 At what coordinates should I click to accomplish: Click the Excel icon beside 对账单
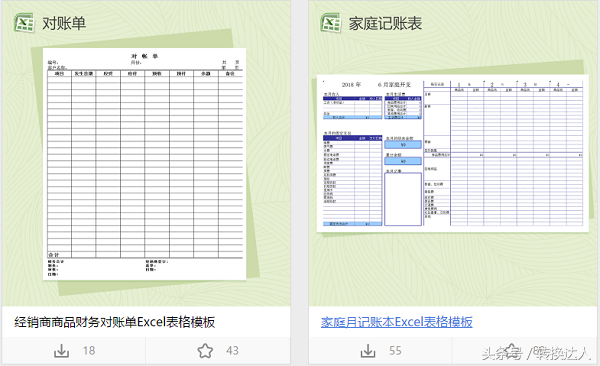tap(24, 23)
